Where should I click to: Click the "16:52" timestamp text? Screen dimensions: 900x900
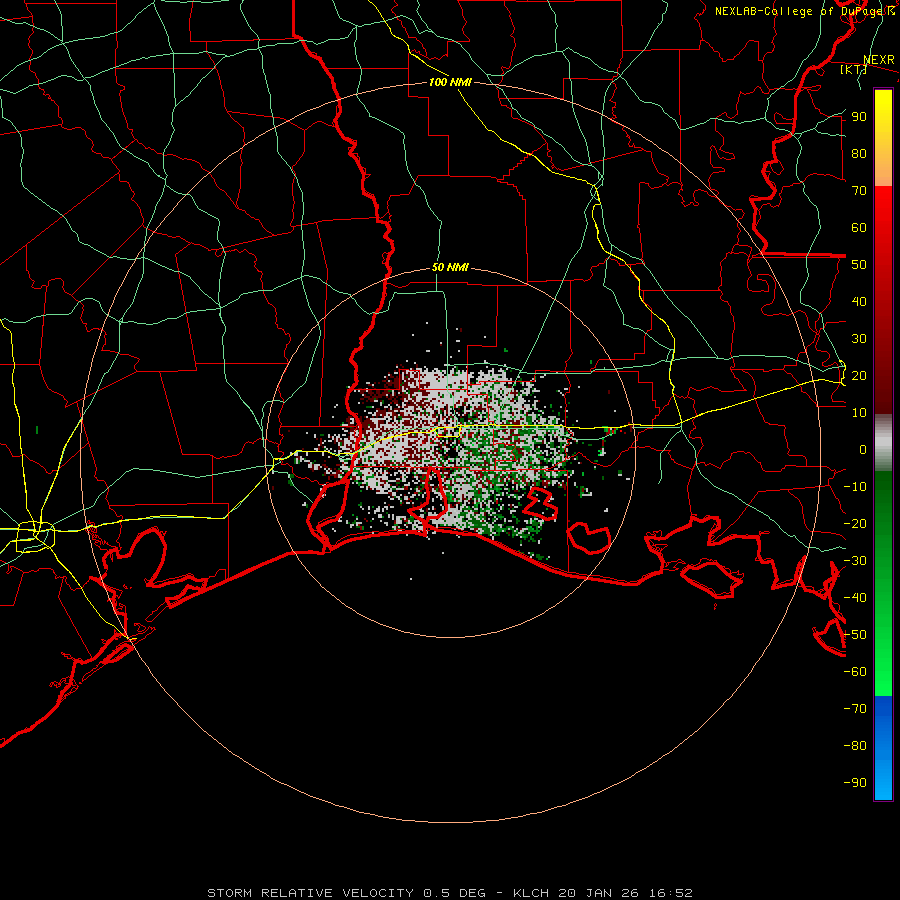tap(670, 893)
